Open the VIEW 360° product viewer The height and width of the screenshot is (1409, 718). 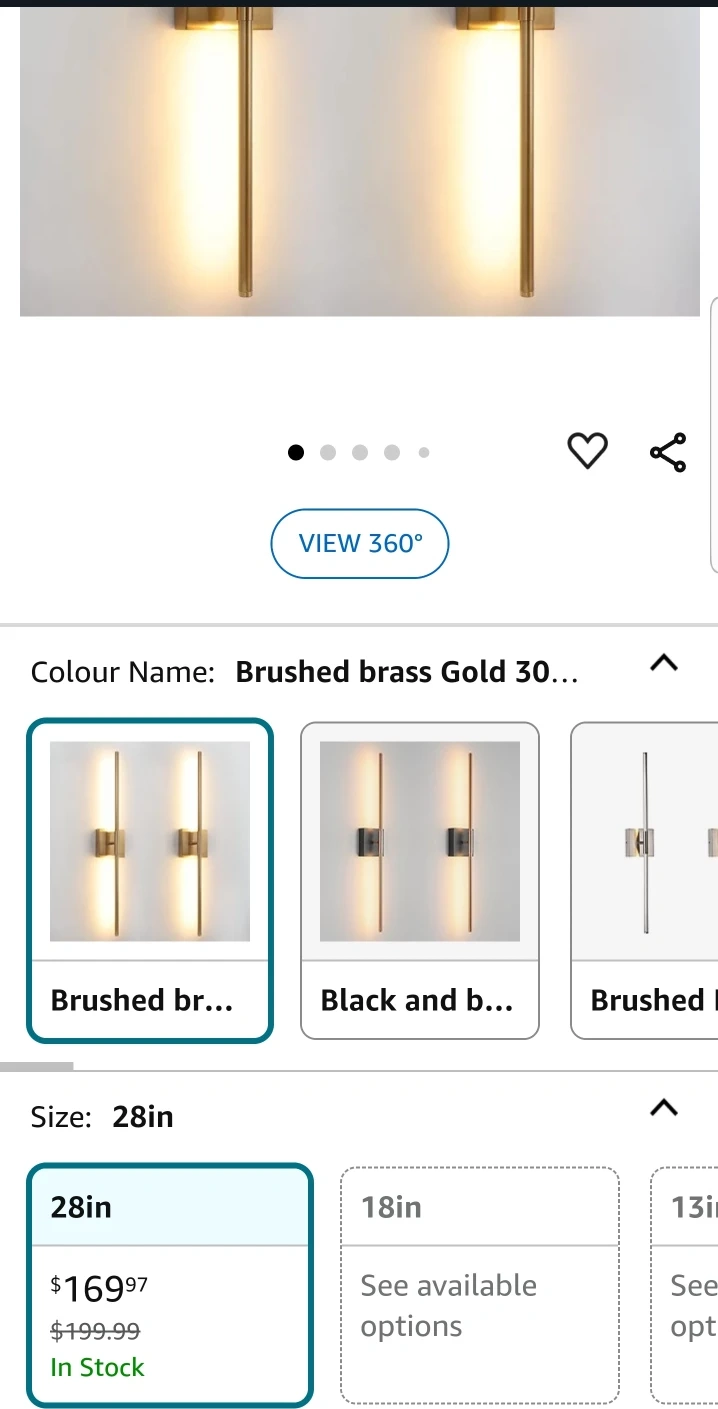tap(360, 544)
